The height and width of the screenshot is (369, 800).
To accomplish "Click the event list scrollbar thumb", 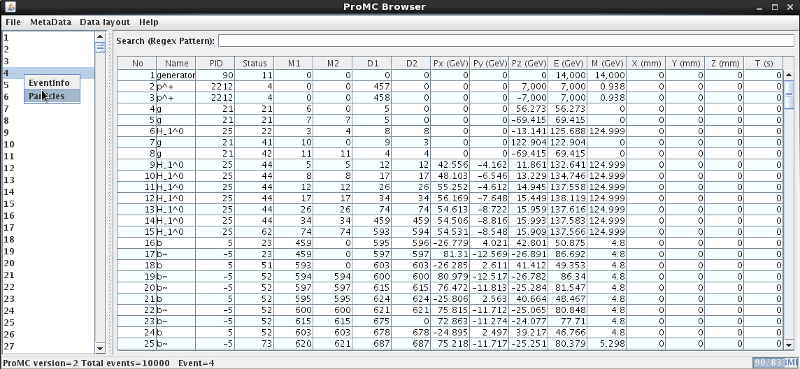I will [100, 47].
